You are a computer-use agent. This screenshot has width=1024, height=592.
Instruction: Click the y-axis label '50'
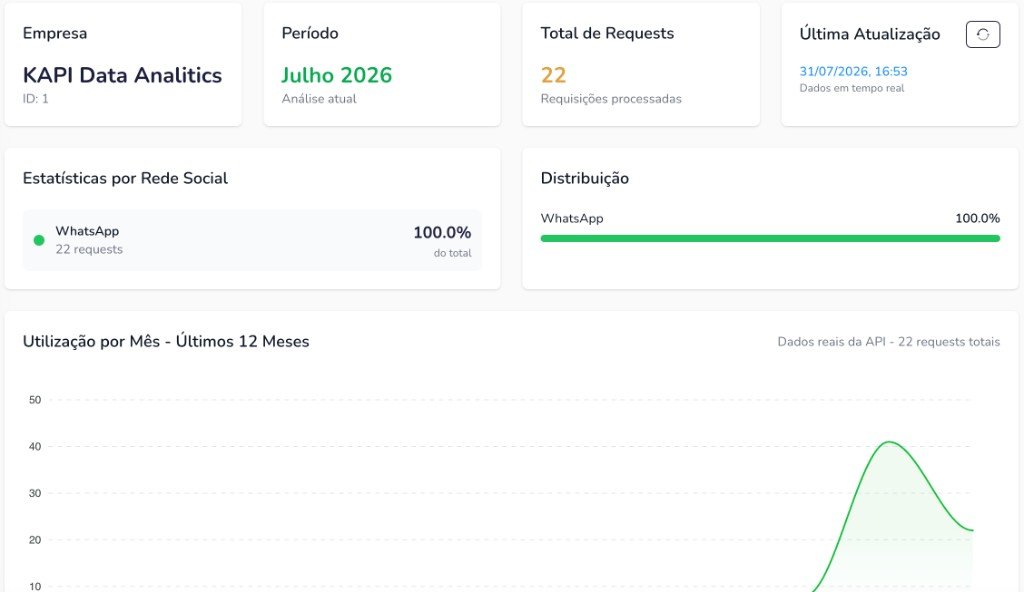tap(35, 400)
